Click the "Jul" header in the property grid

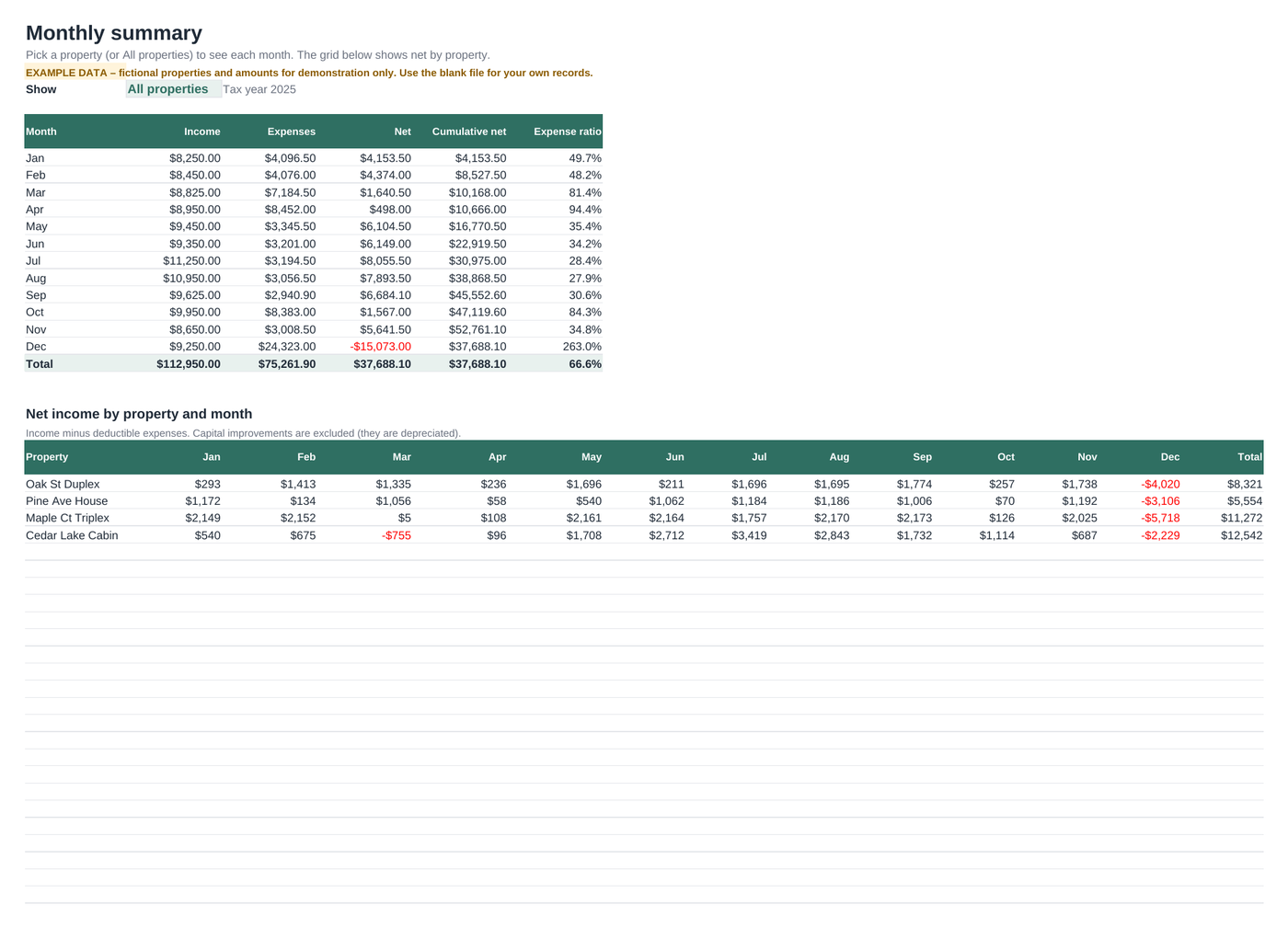[x=759, y=457]
